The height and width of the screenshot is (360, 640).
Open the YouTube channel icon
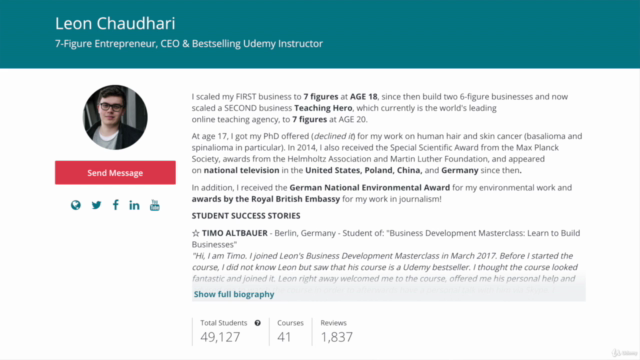pyautogui.click(x=155, y=205)
